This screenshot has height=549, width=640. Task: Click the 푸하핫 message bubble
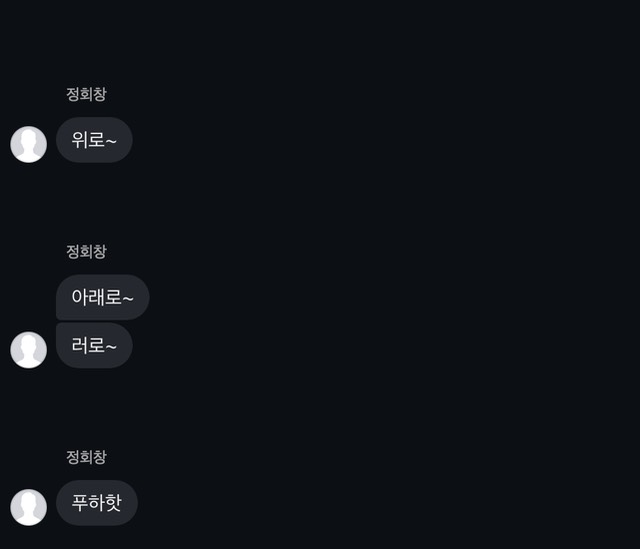tap(97, 503)
